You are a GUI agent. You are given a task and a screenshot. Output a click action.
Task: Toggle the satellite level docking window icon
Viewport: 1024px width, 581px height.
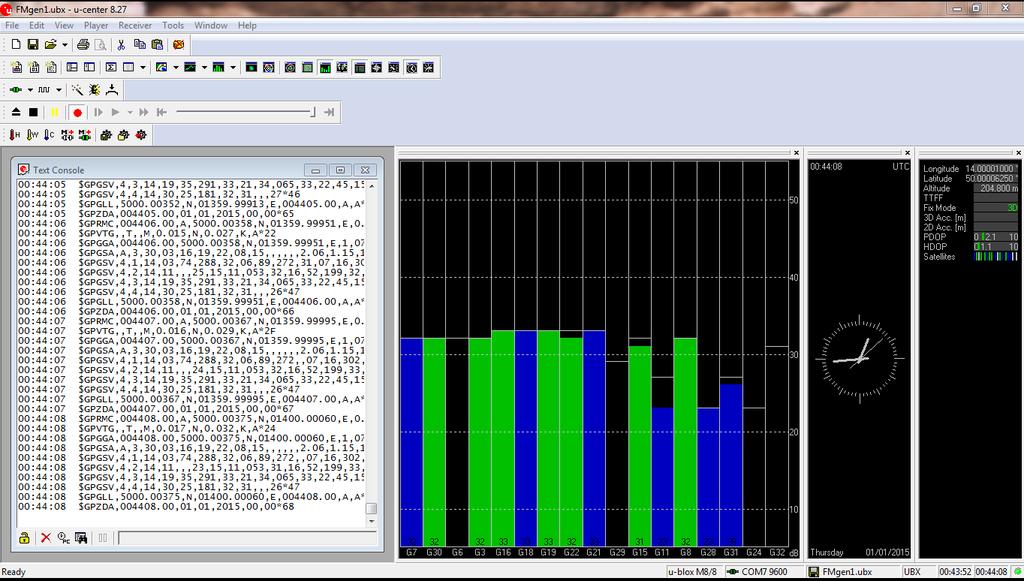coord(325,67)
